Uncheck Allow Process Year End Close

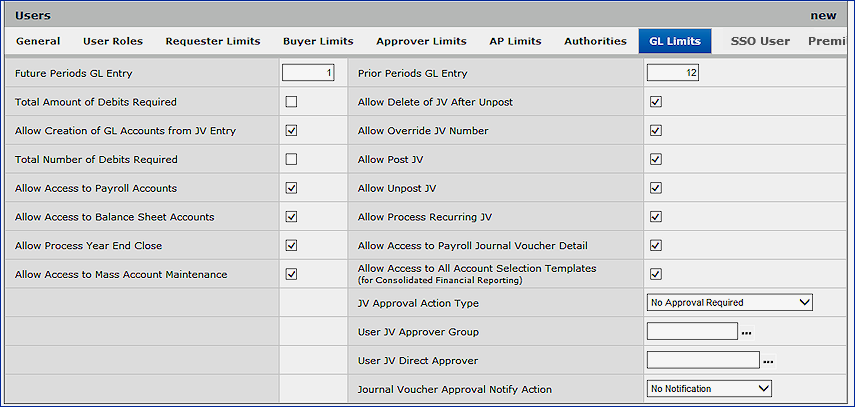pyautogui.click(x=291, y=245)
